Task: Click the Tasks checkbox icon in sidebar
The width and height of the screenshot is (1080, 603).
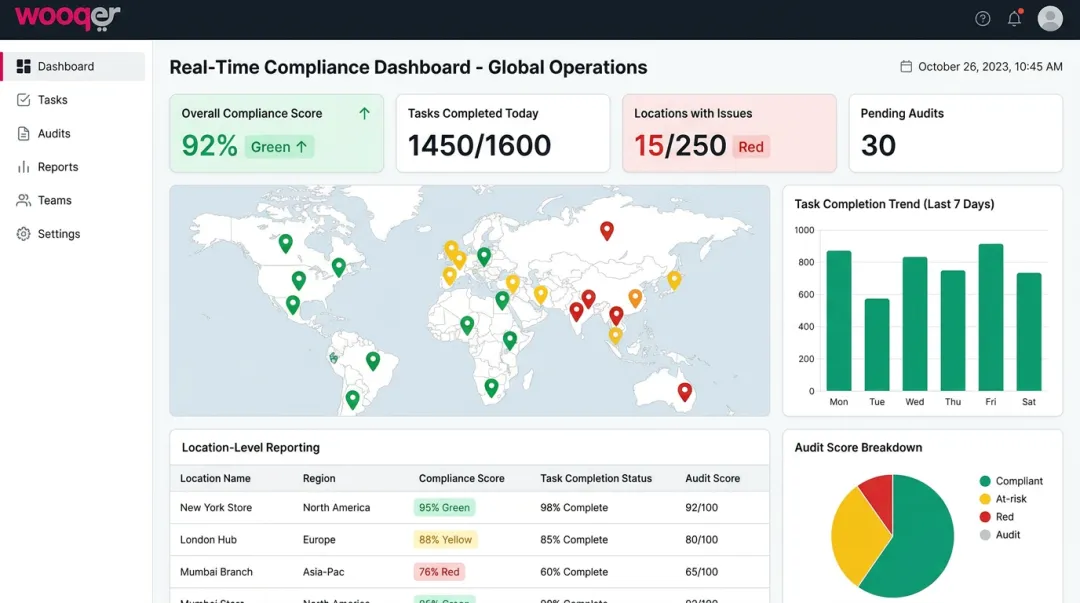Action: pos(23,100)
